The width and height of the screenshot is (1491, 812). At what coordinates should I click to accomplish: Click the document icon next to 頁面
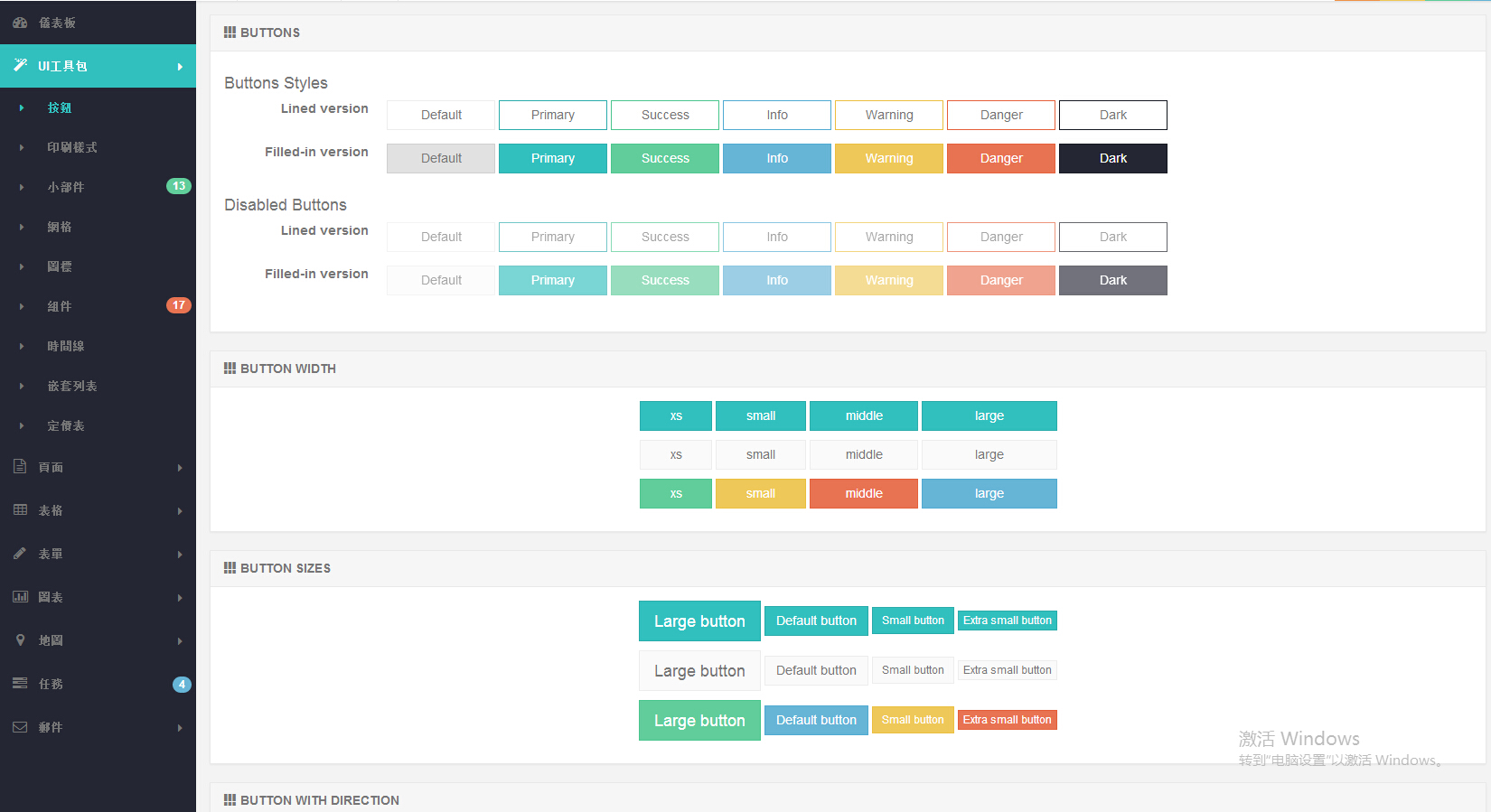(x=20, y=466)
